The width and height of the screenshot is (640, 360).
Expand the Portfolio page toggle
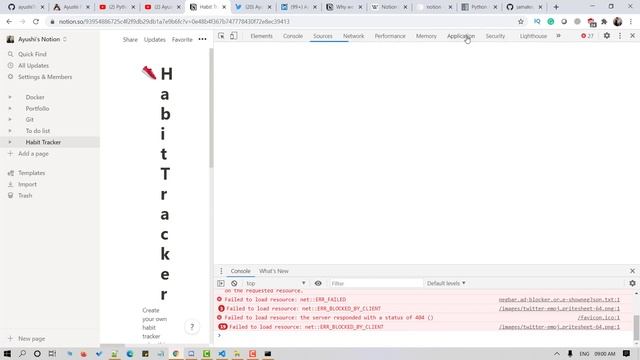(10, 109)
